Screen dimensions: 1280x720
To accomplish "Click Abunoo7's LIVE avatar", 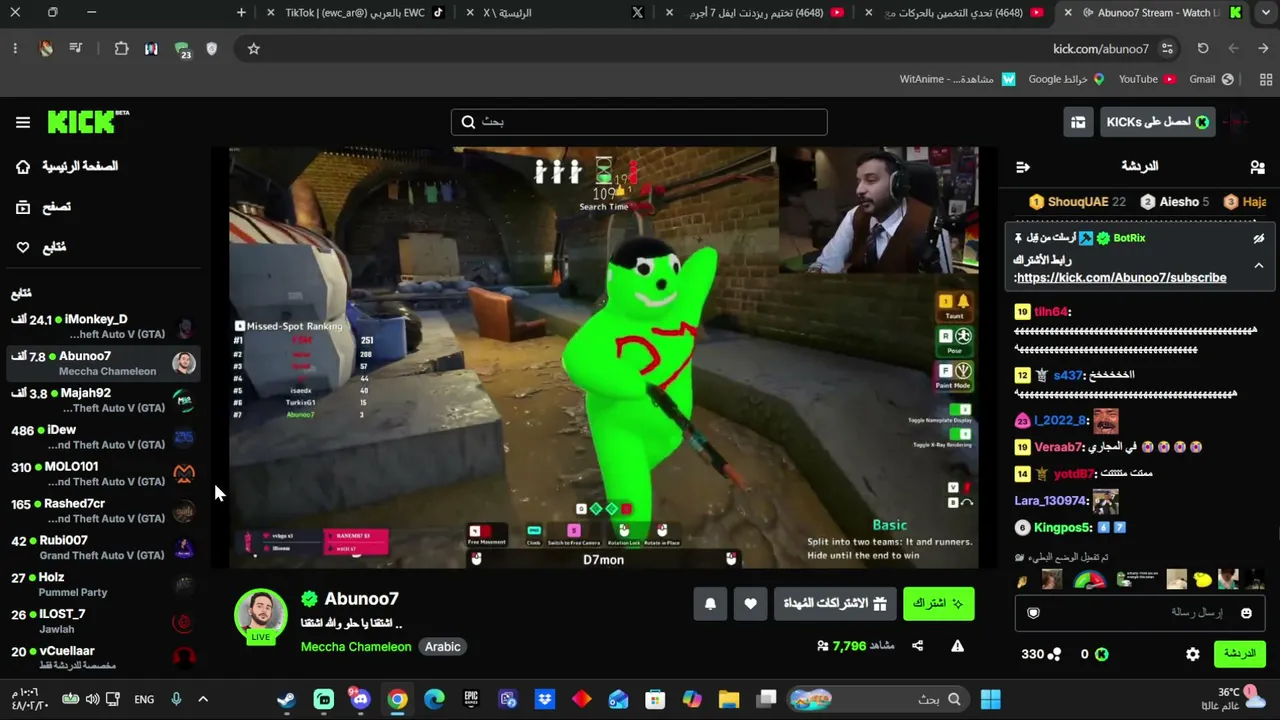I will click(x=261, y=616).
